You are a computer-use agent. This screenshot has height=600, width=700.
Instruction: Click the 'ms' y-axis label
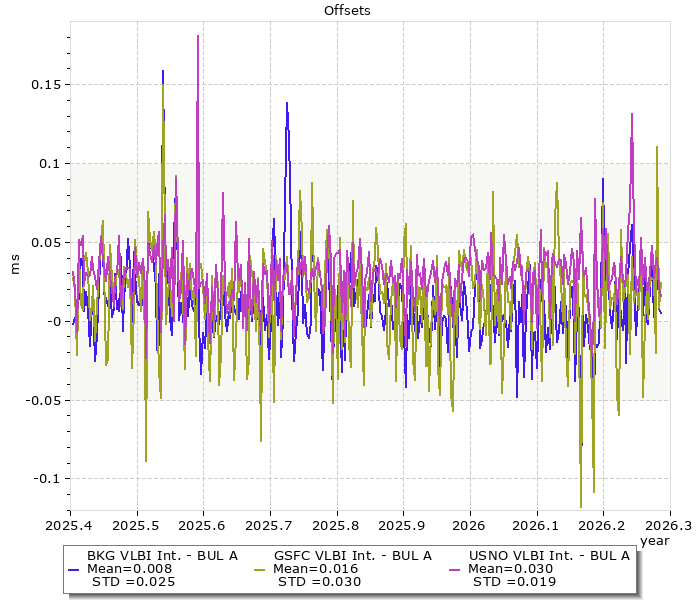[14, 265]
